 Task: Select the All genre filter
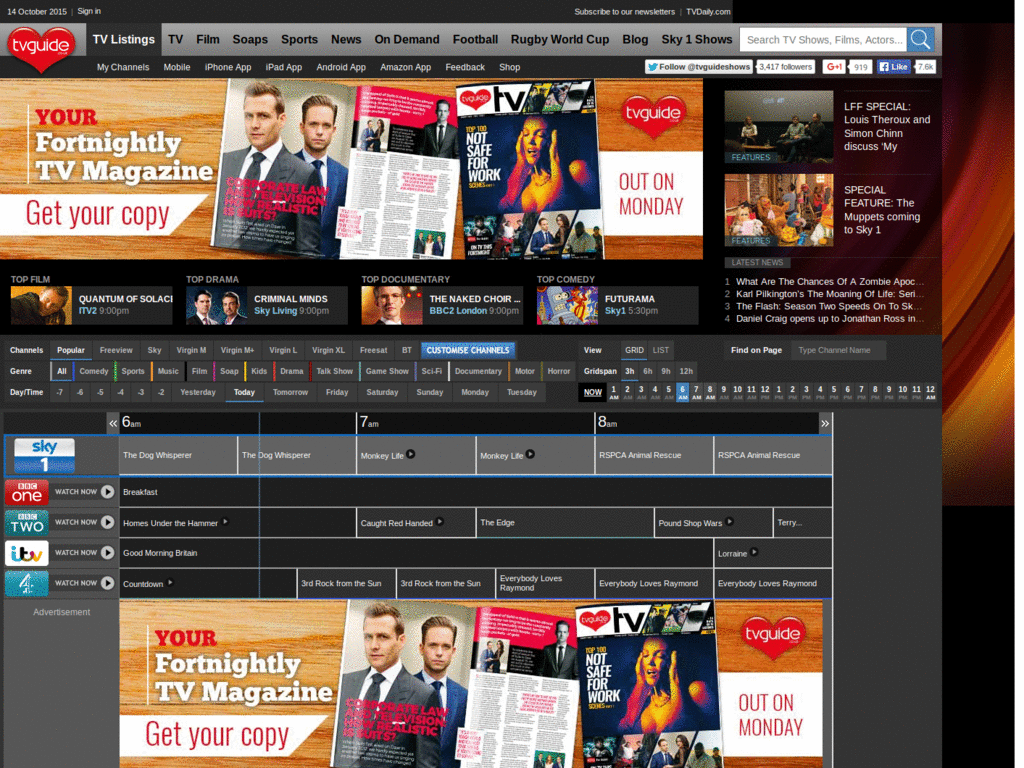61,371
